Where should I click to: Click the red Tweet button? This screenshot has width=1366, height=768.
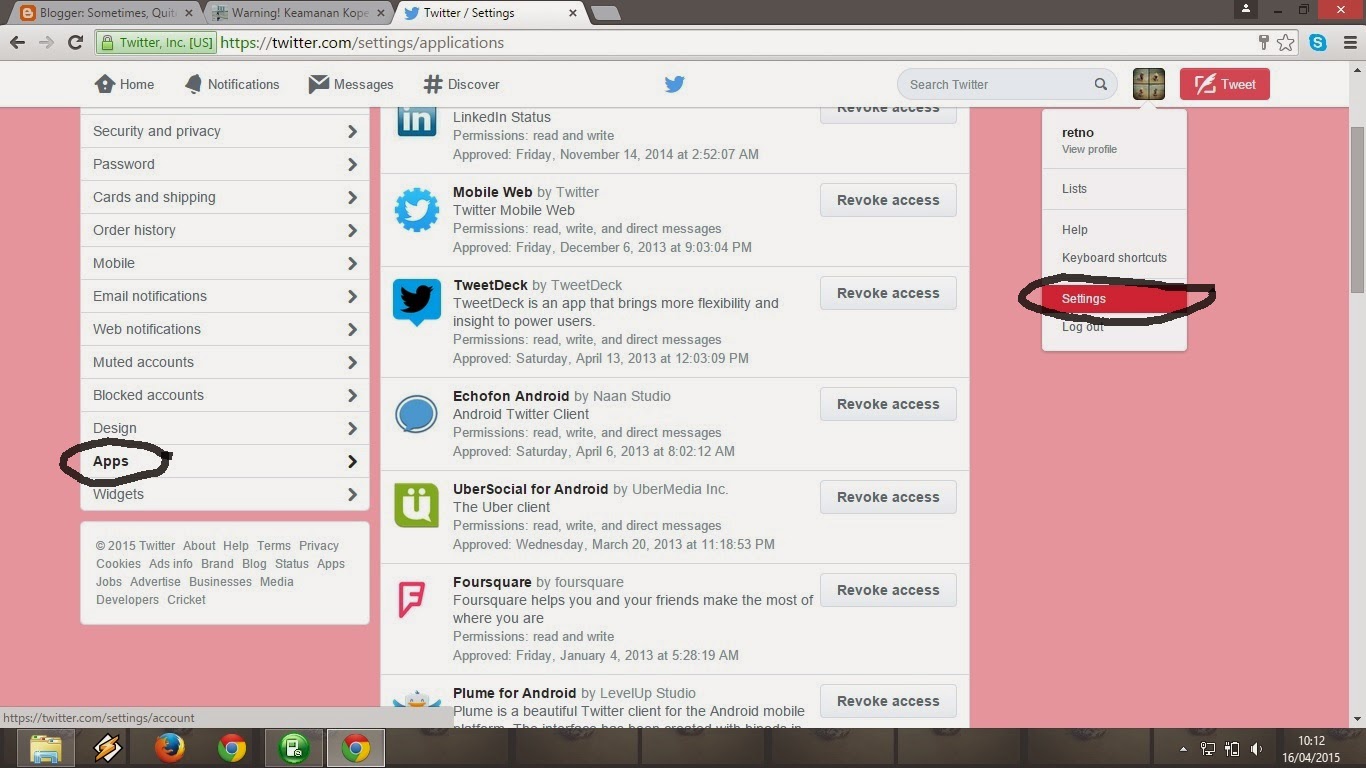[1225, 84]
